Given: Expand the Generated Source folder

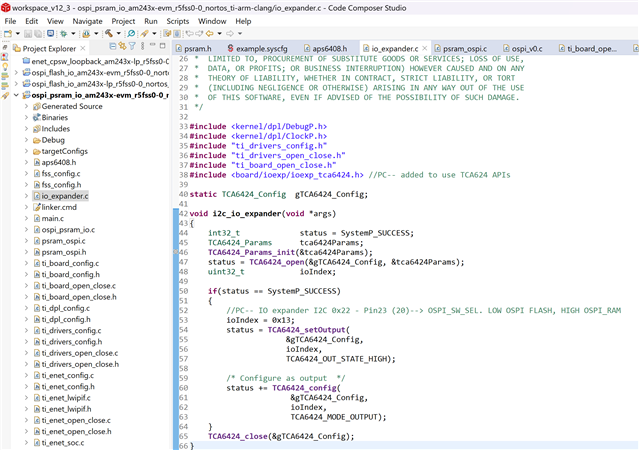Looking at the screenshot, I should (x=26, y=106).
